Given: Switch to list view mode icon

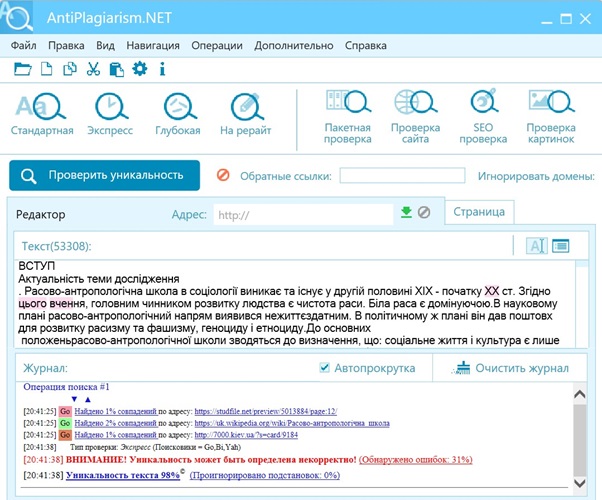Looking at the screenshot, I should coord(561,246).
